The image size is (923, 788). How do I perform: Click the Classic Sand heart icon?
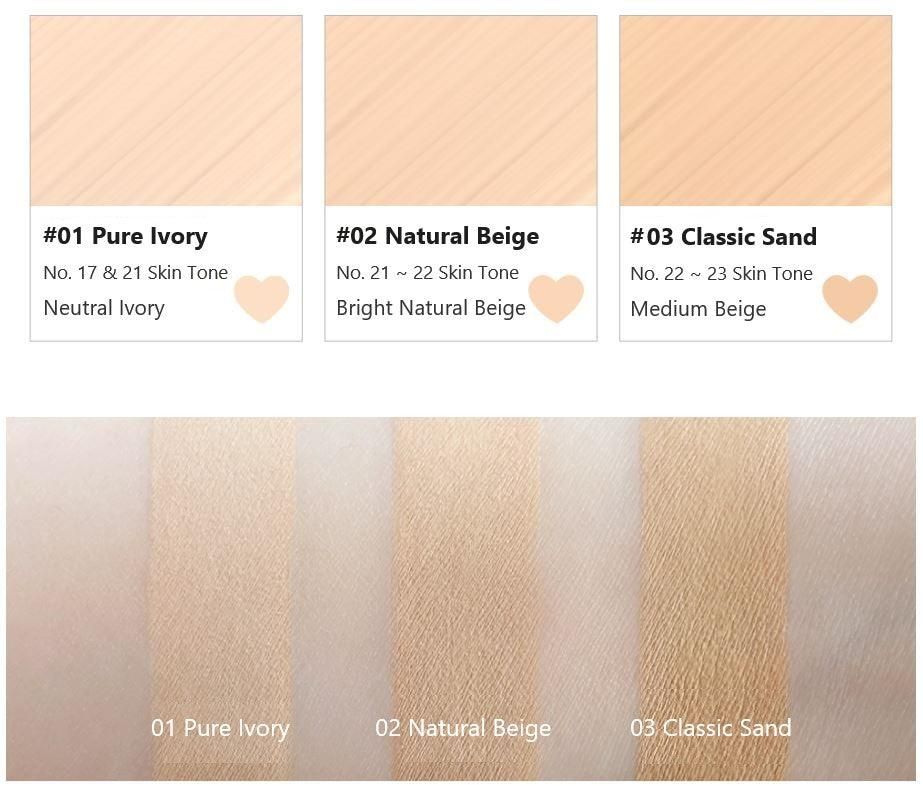pos(849,298)
